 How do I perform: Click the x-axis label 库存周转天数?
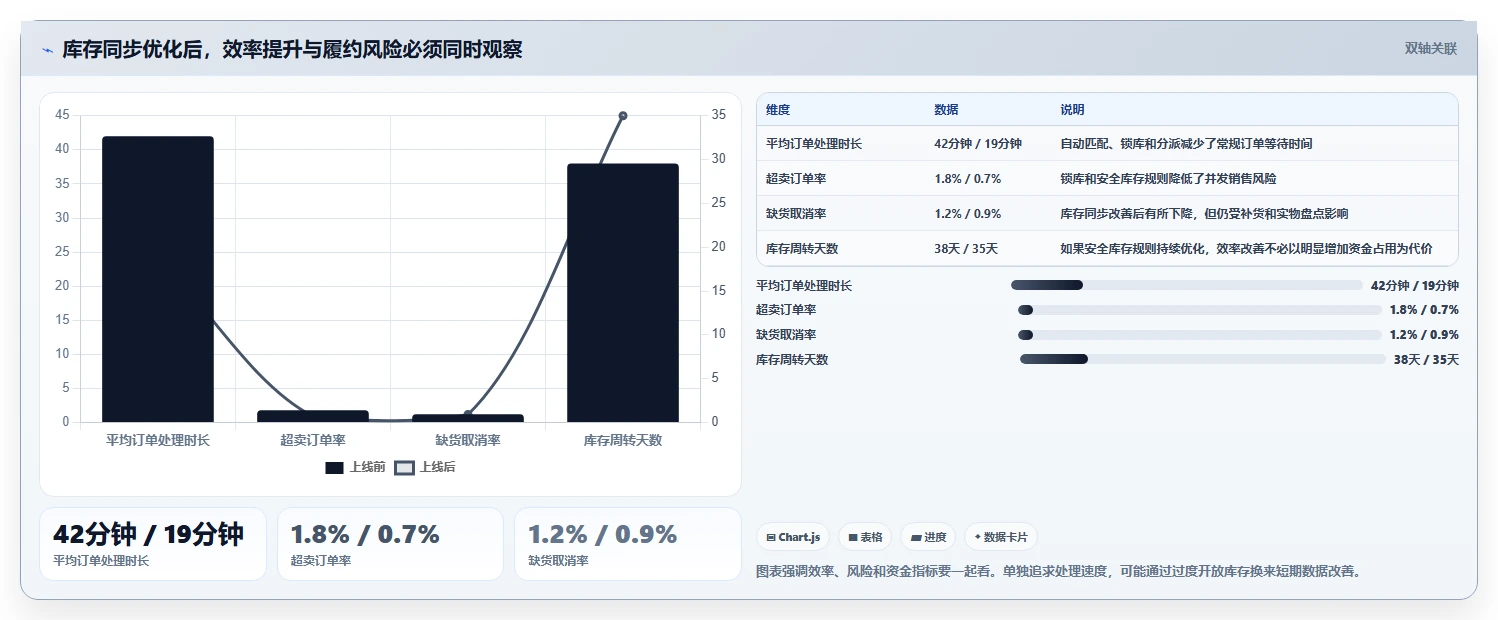click(623, 440)
